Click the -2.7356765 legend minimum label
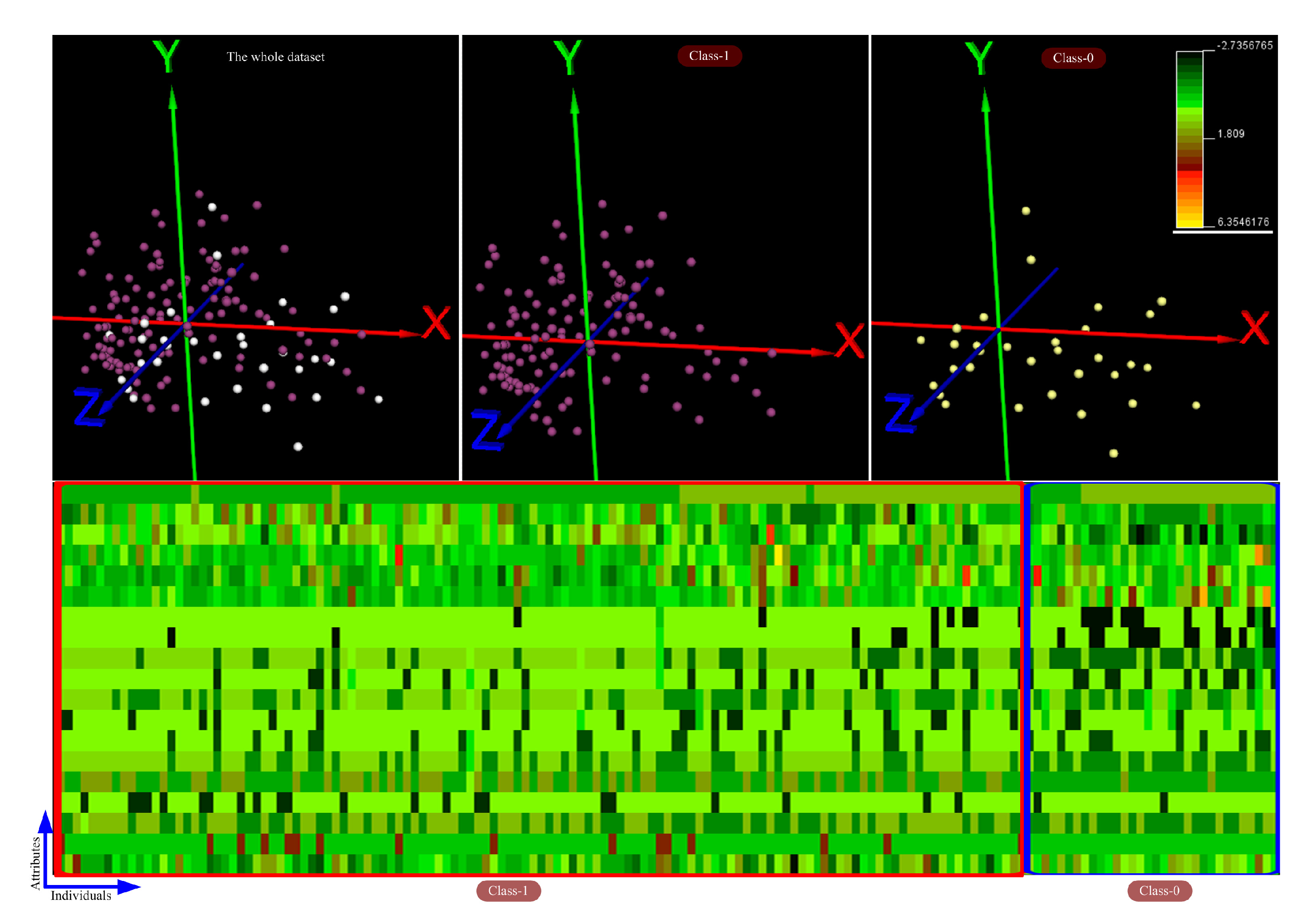The height and width of the screenshot is (924, 1312). click(x=1244, y=46)
